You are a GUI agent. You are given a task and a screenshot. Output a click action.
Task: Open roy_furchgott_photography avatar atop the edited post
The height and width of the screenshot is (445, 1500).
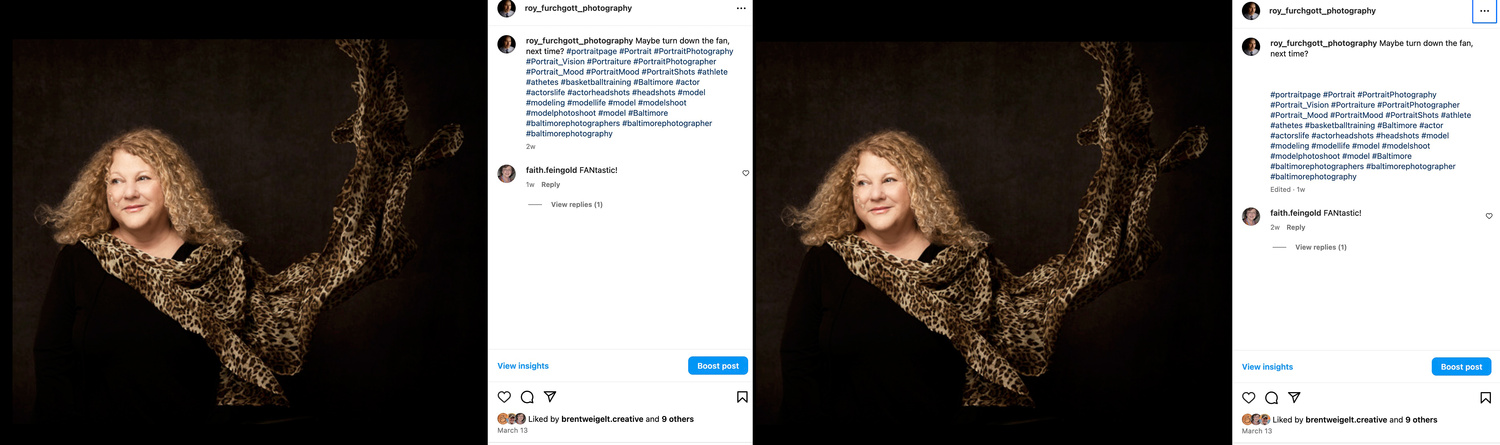click(1250, 10)
